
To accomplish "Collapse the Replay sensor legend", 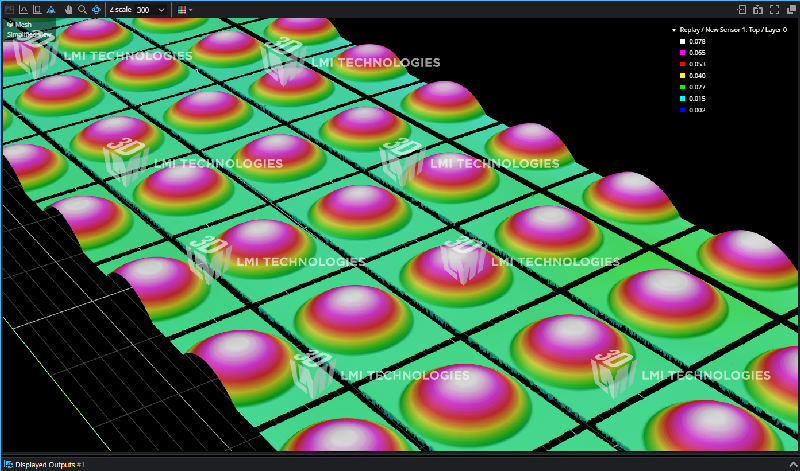I will 674,30.
